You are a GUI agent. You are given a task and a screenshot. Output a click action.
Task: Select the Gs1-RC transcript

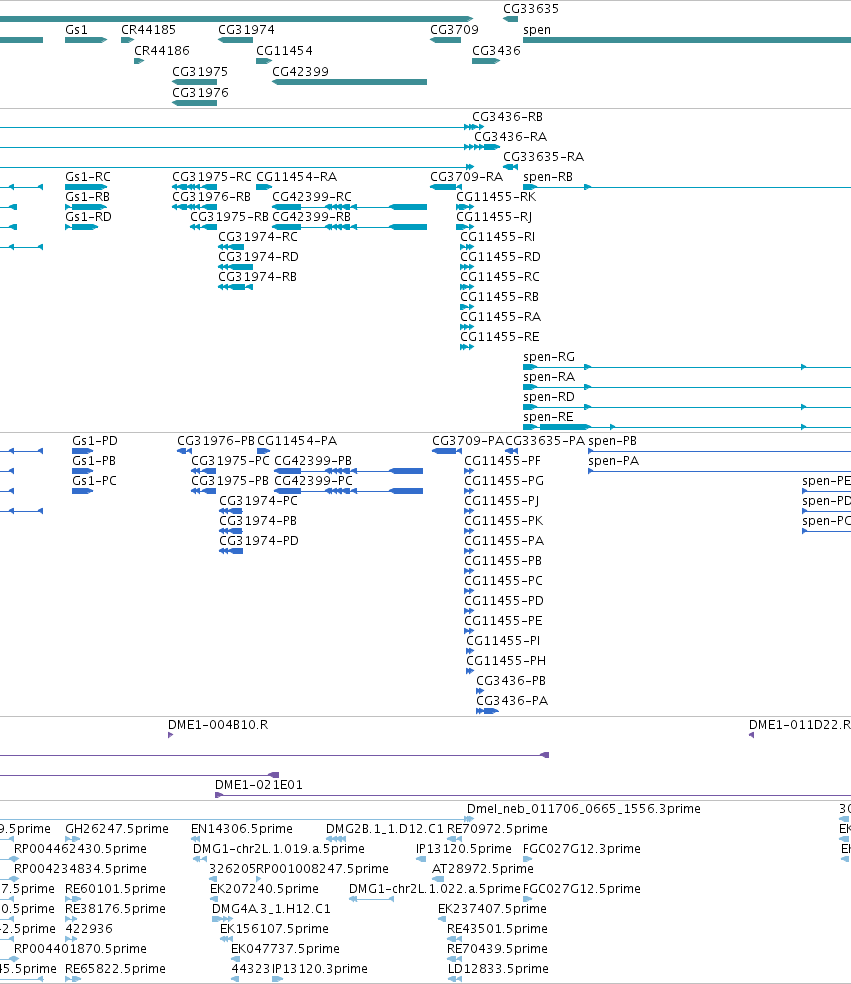click(87, 187)
